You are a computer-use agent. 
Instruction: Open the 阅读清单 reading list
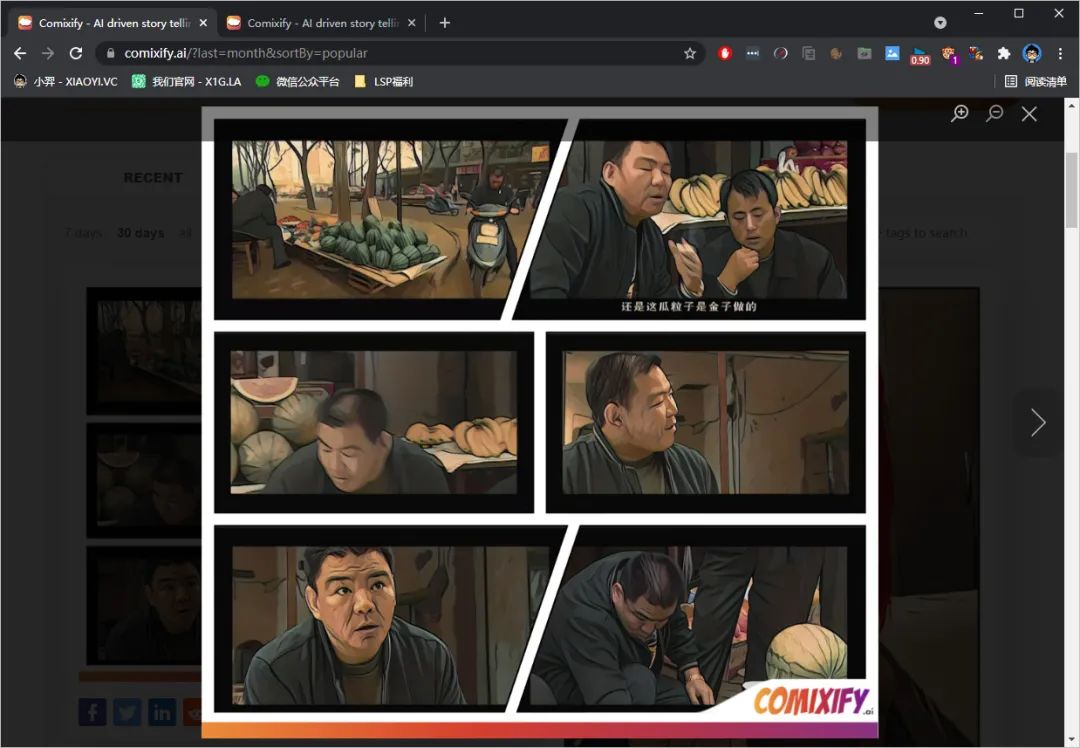click(1035, 81)
